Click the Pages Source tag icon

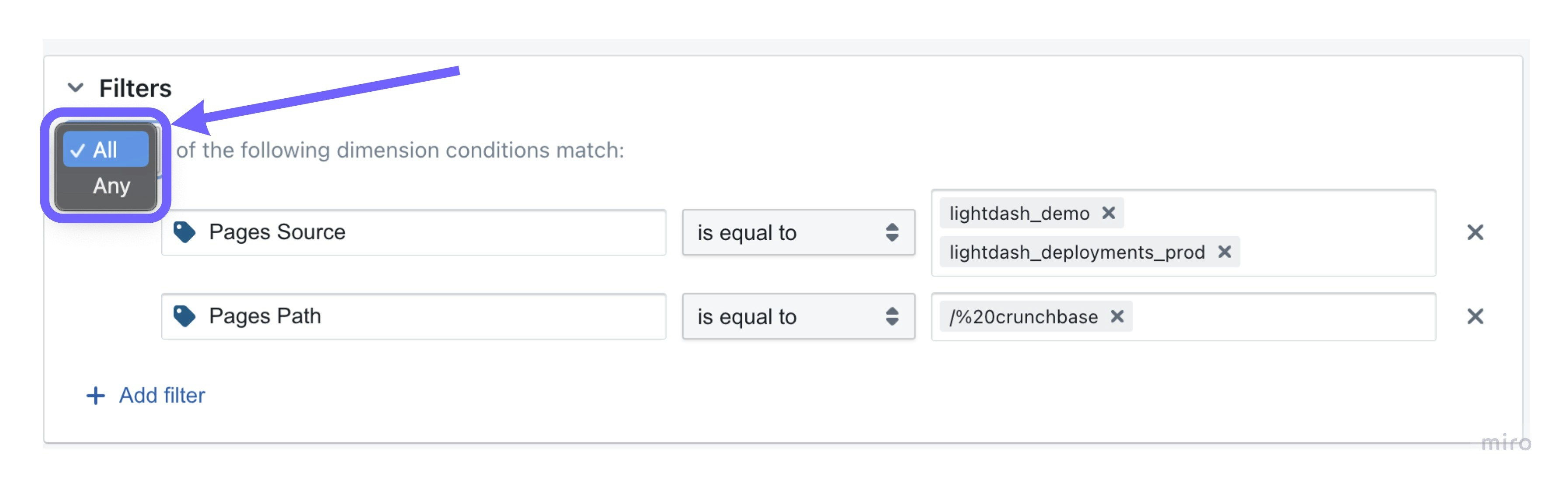pos(184,231)
